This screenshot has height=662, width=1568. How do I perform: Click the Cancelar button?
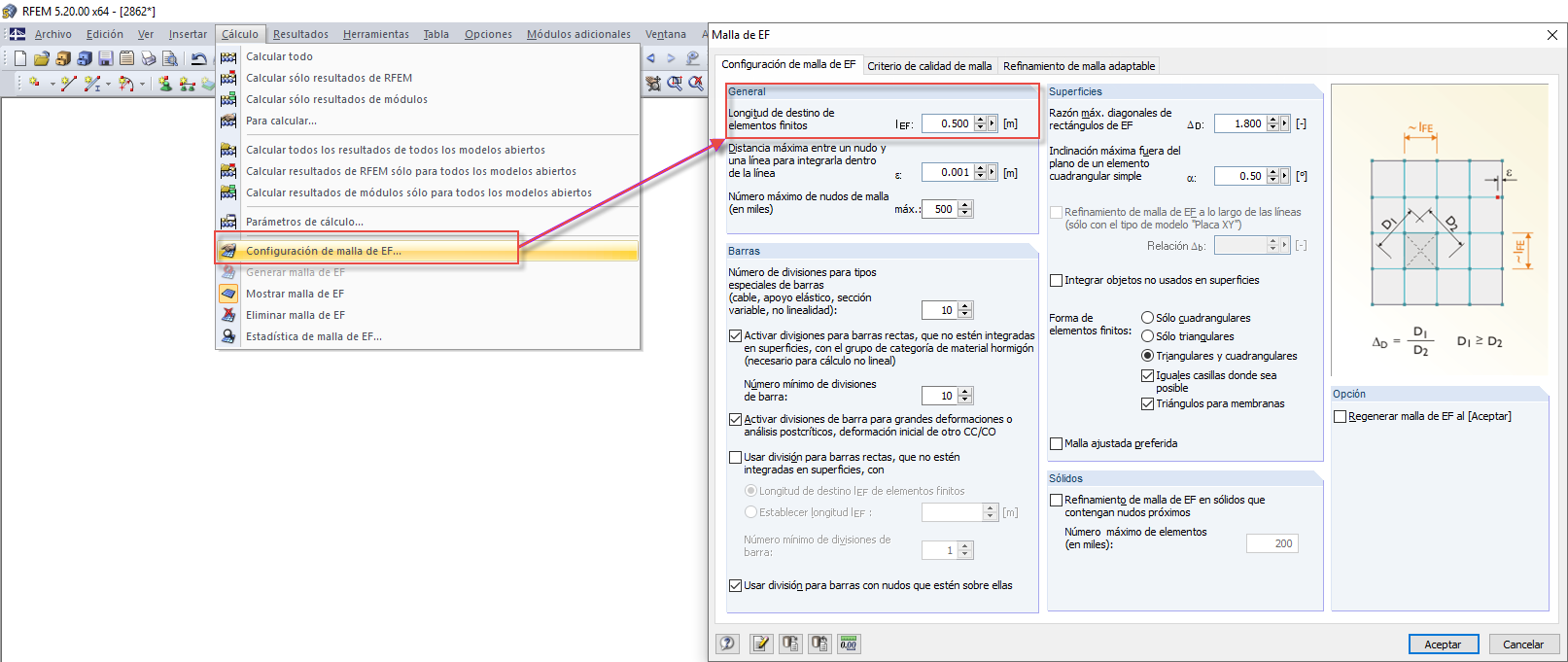(1523, 645)
